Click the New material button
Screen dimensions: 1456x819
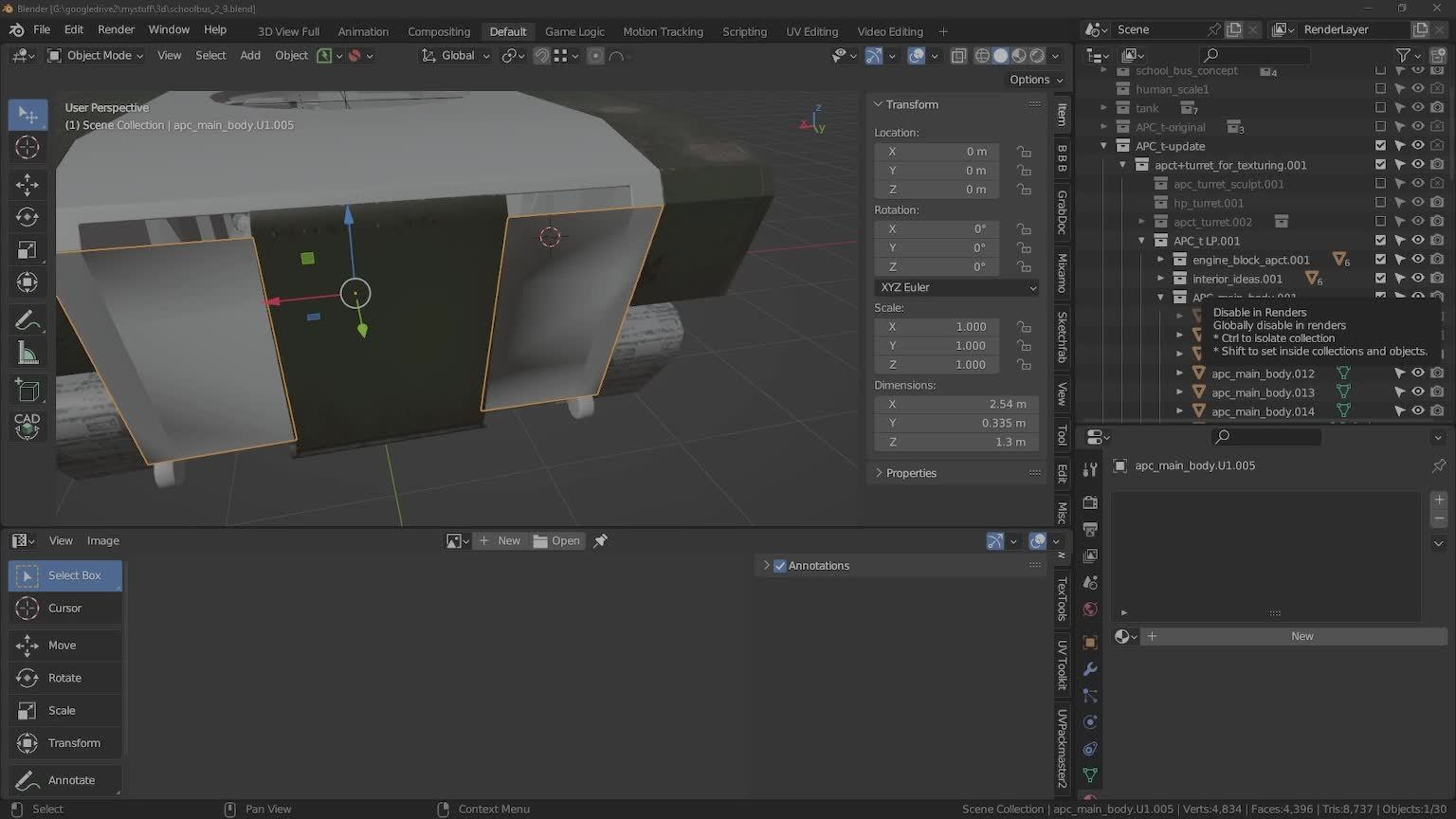[1301, 637]
